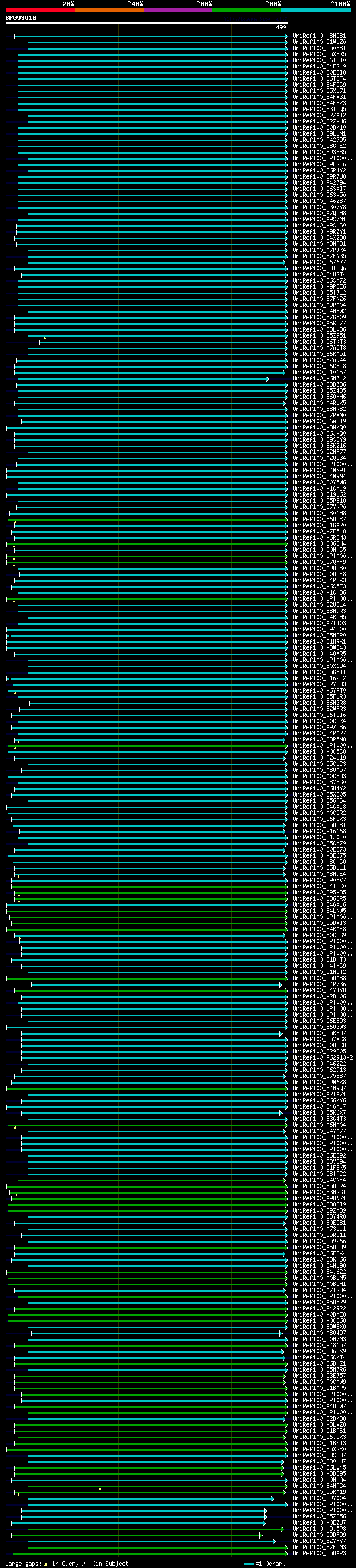Select the UniRef100_Q16KL2 entry
Viewport: 356px width, 1568px height.
(319, 678)
